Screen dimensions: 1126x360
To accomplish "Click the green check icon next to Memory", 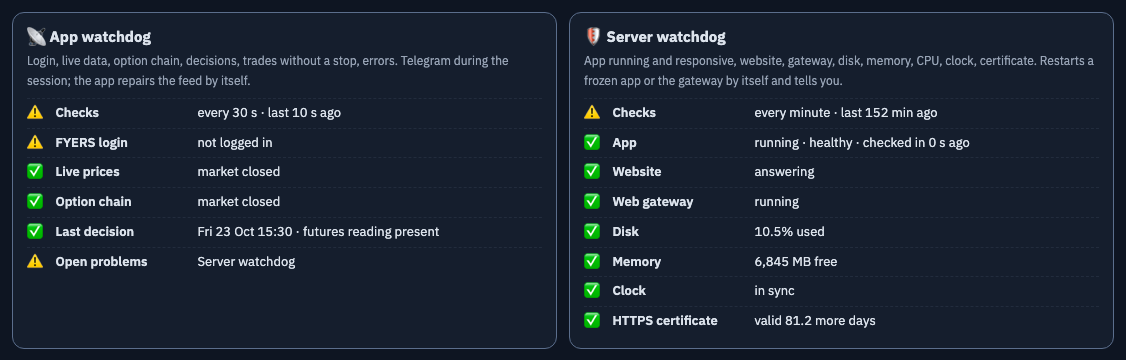I will (592, 262).
